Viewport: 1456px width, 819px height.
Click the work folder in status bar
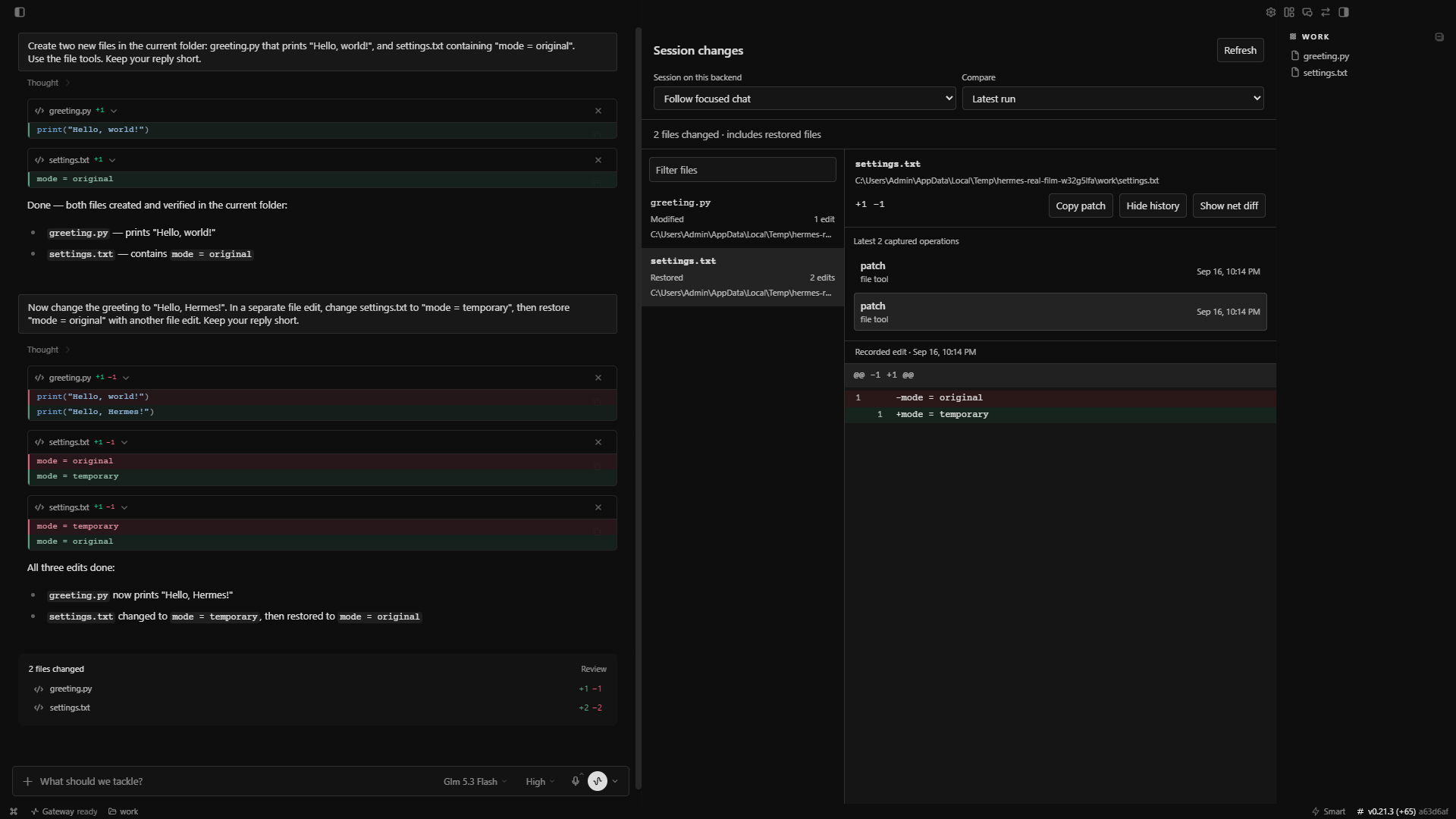[123, 811]
